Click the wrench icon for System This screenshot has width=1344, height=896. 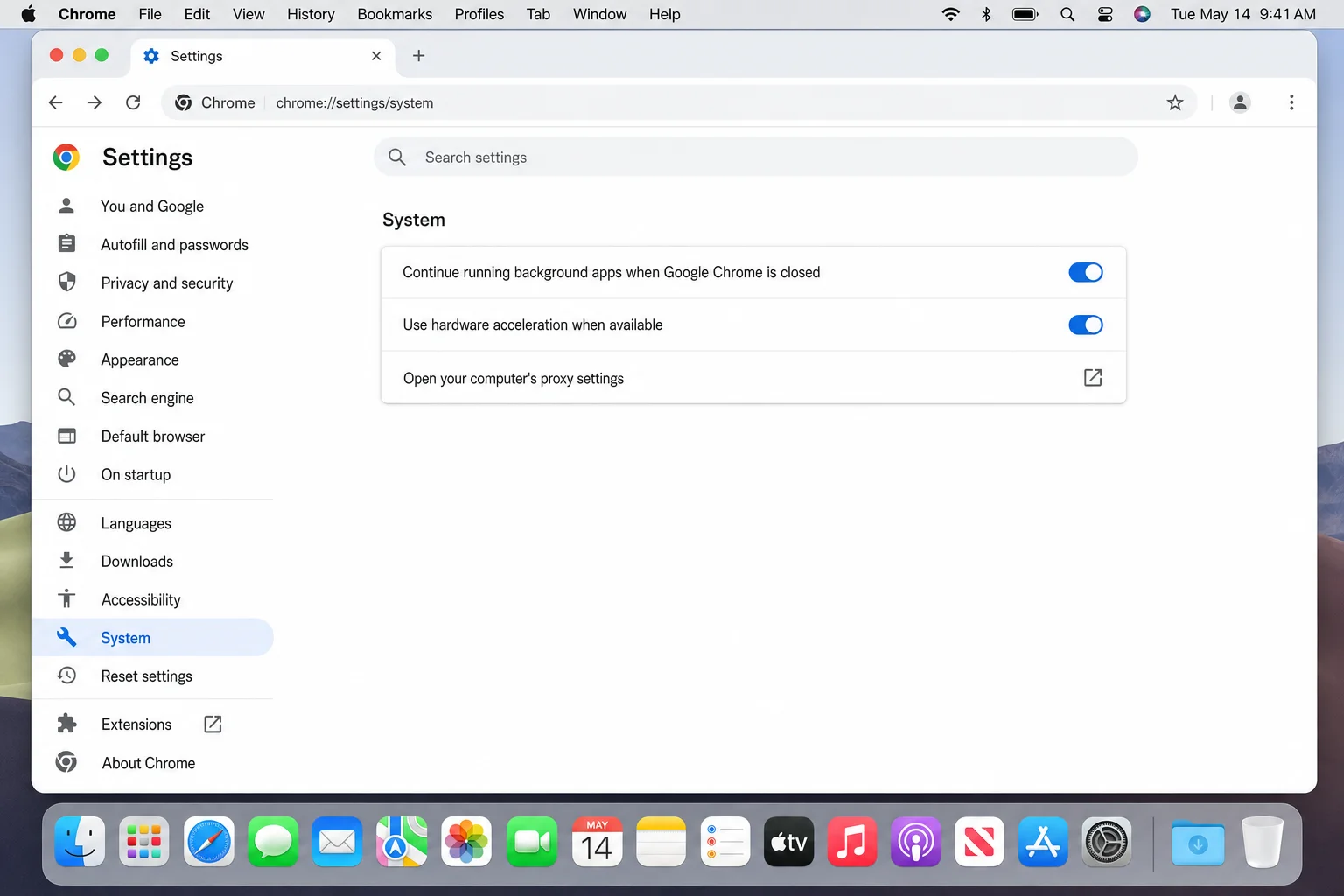click(66, 637)
